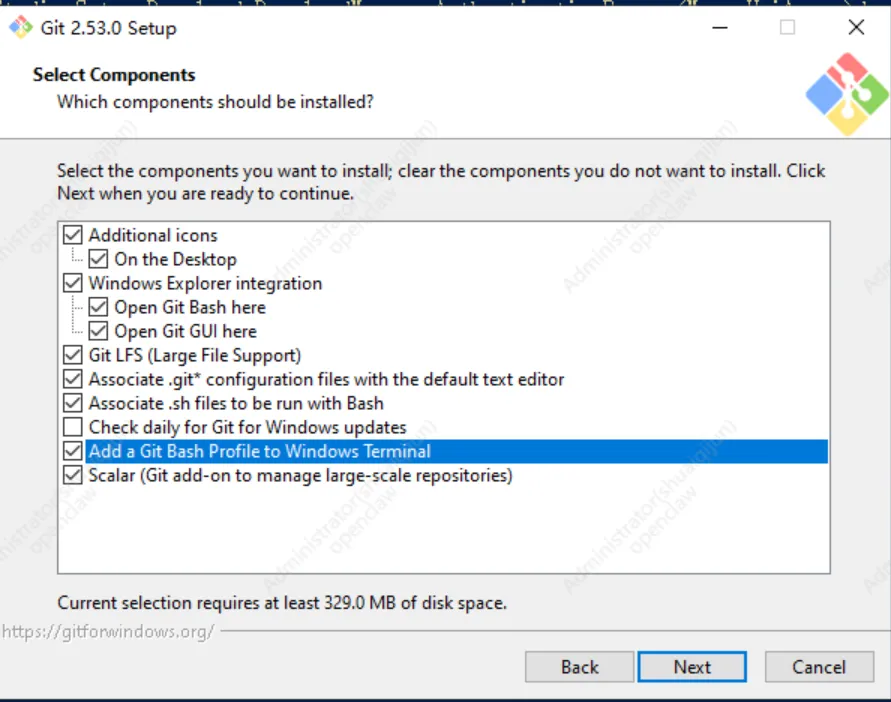Toggle the Open Git GUI here checkbox
Screen dimensions: 891x702
pyautogui.click(x=98, y=331)
